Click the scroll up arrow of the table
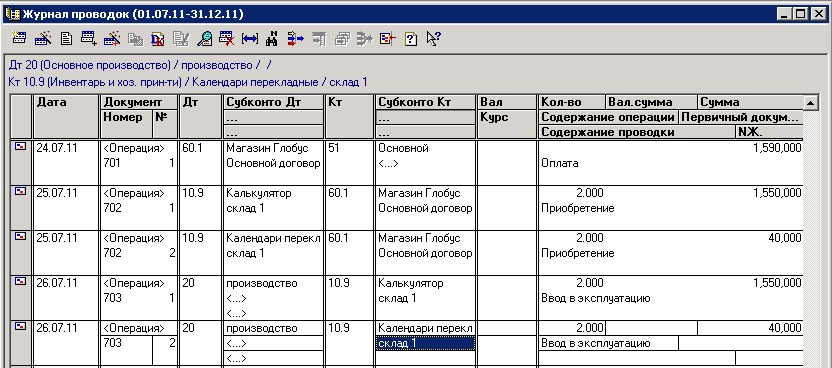The width and height of the screenshot is (832, 368). 810,102
